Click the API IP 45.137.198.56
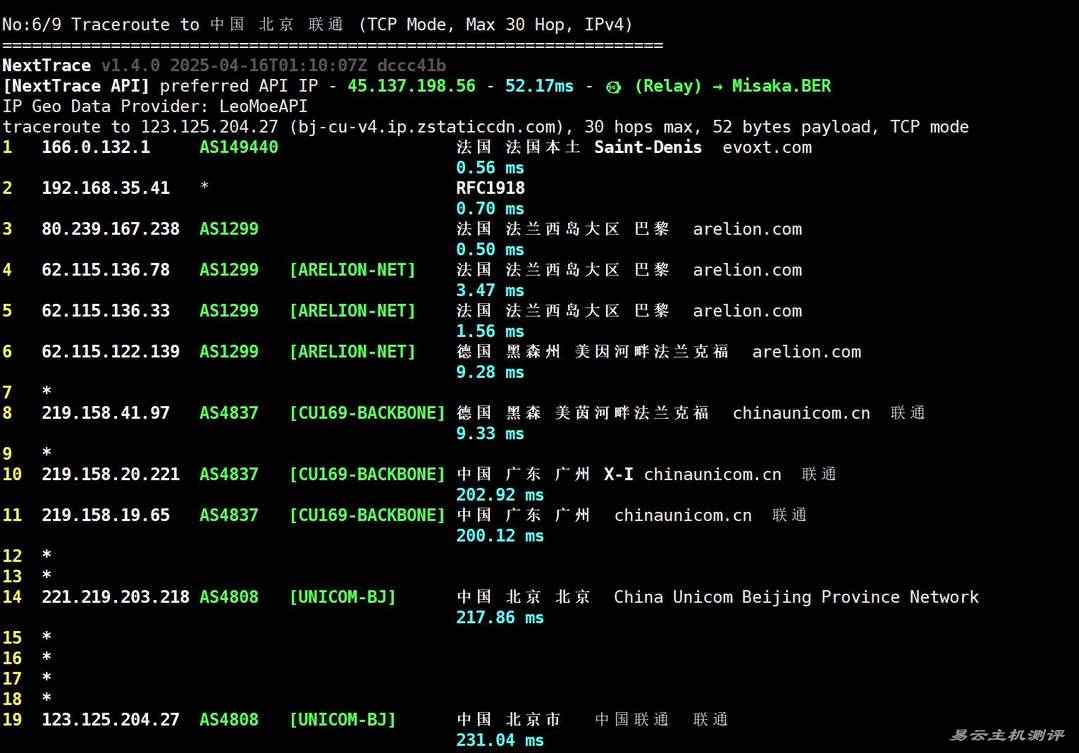The image size is (1079, 753). pos(411,86)
